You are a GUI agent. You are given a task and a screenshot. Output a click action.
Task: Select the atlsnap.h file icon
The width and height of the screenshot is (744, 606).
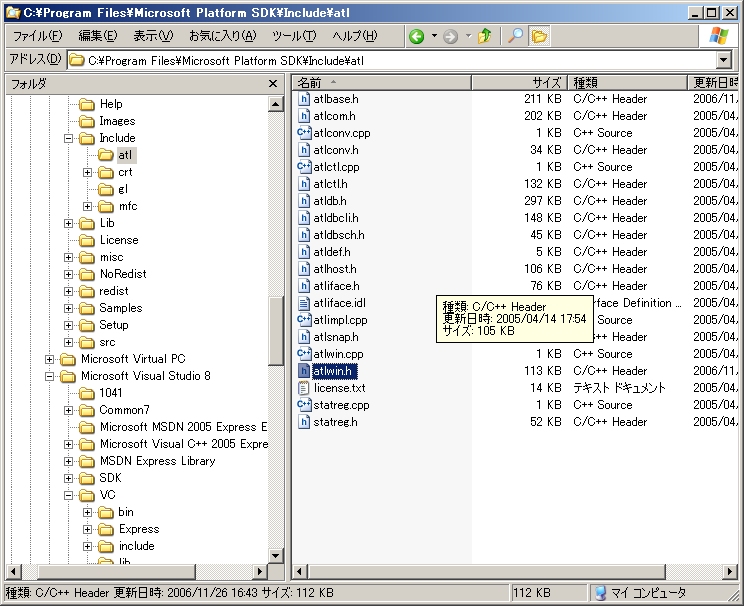tap(304, 337)
